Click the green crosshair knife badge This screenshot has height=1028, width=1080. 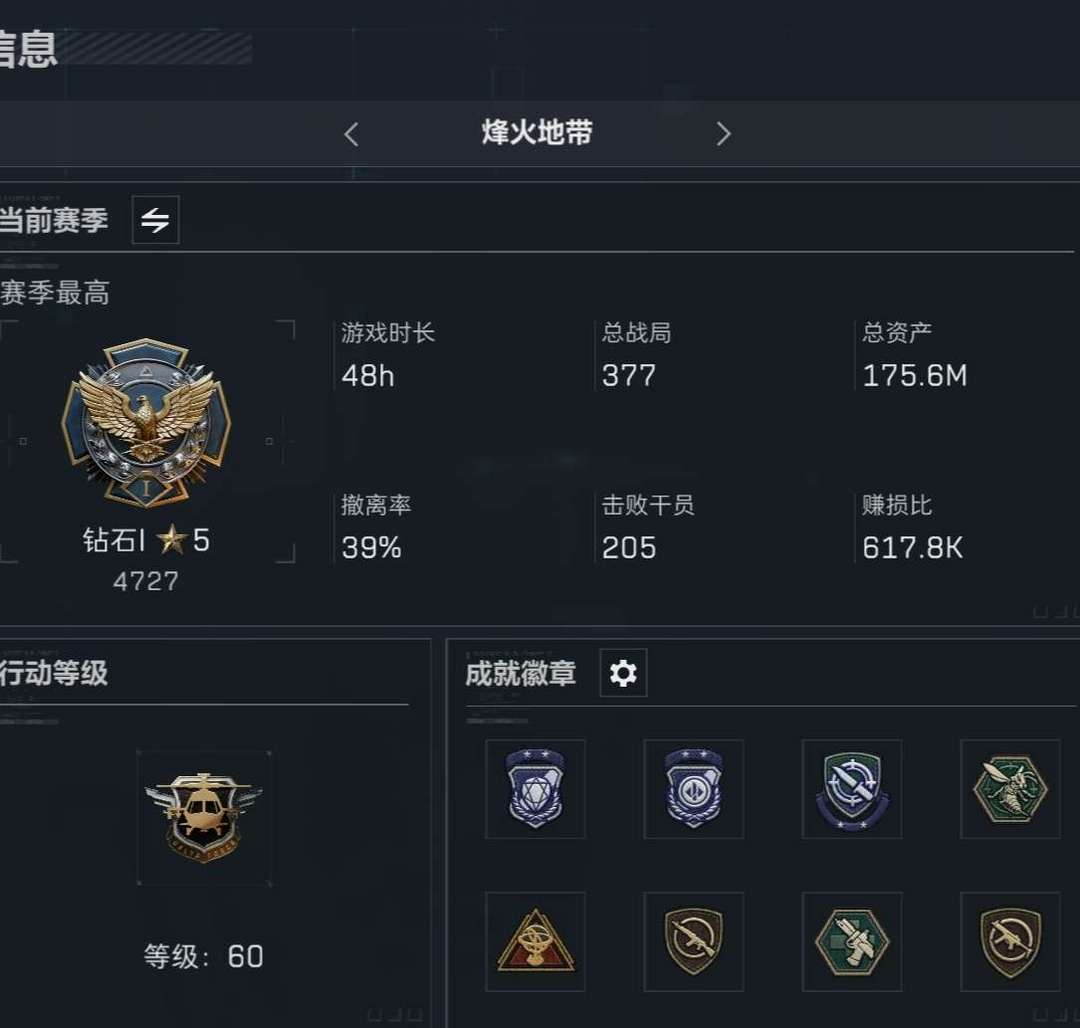(x=852, y=789)
